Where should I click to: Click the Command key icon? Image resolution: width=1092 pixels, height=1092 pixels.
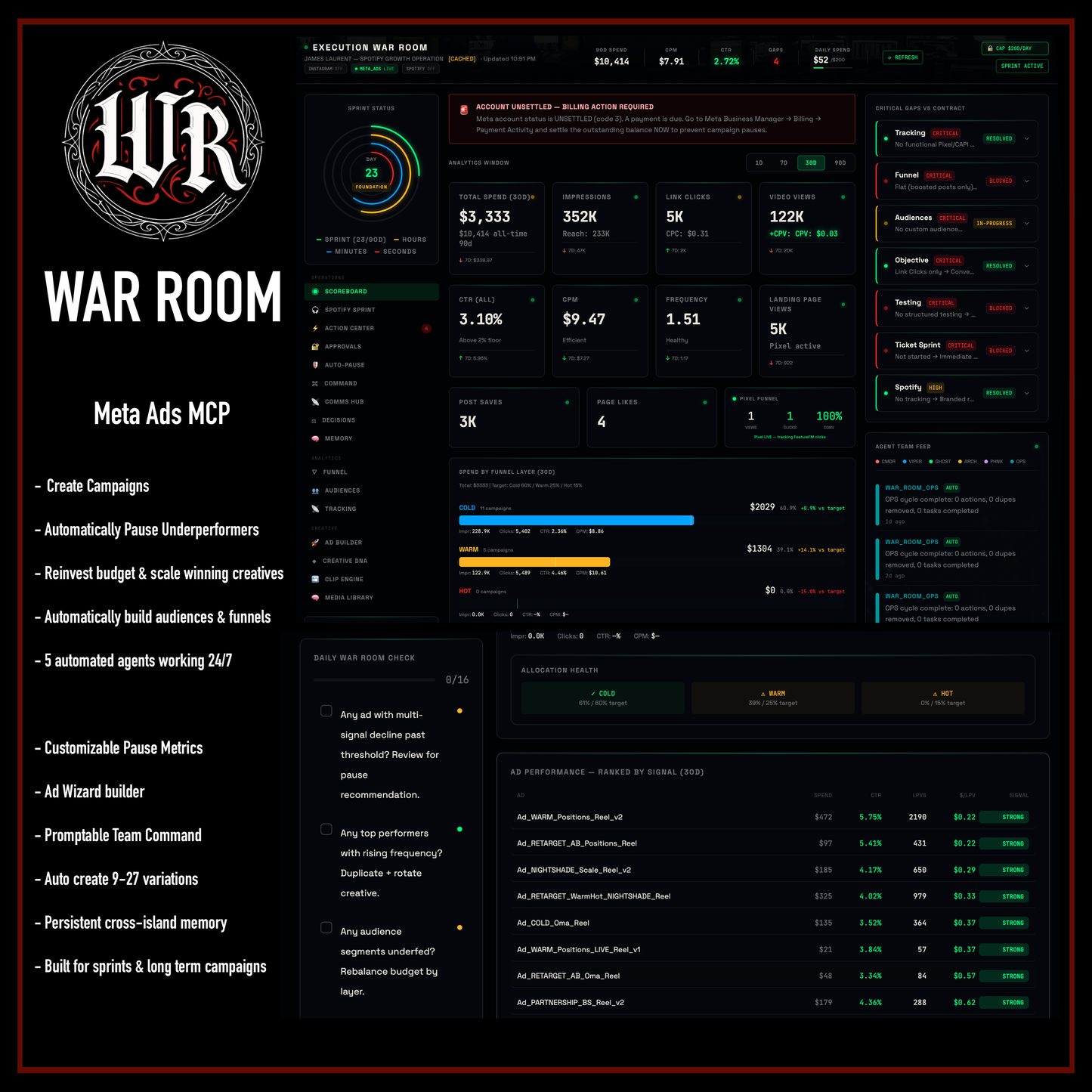click(315, 384)
